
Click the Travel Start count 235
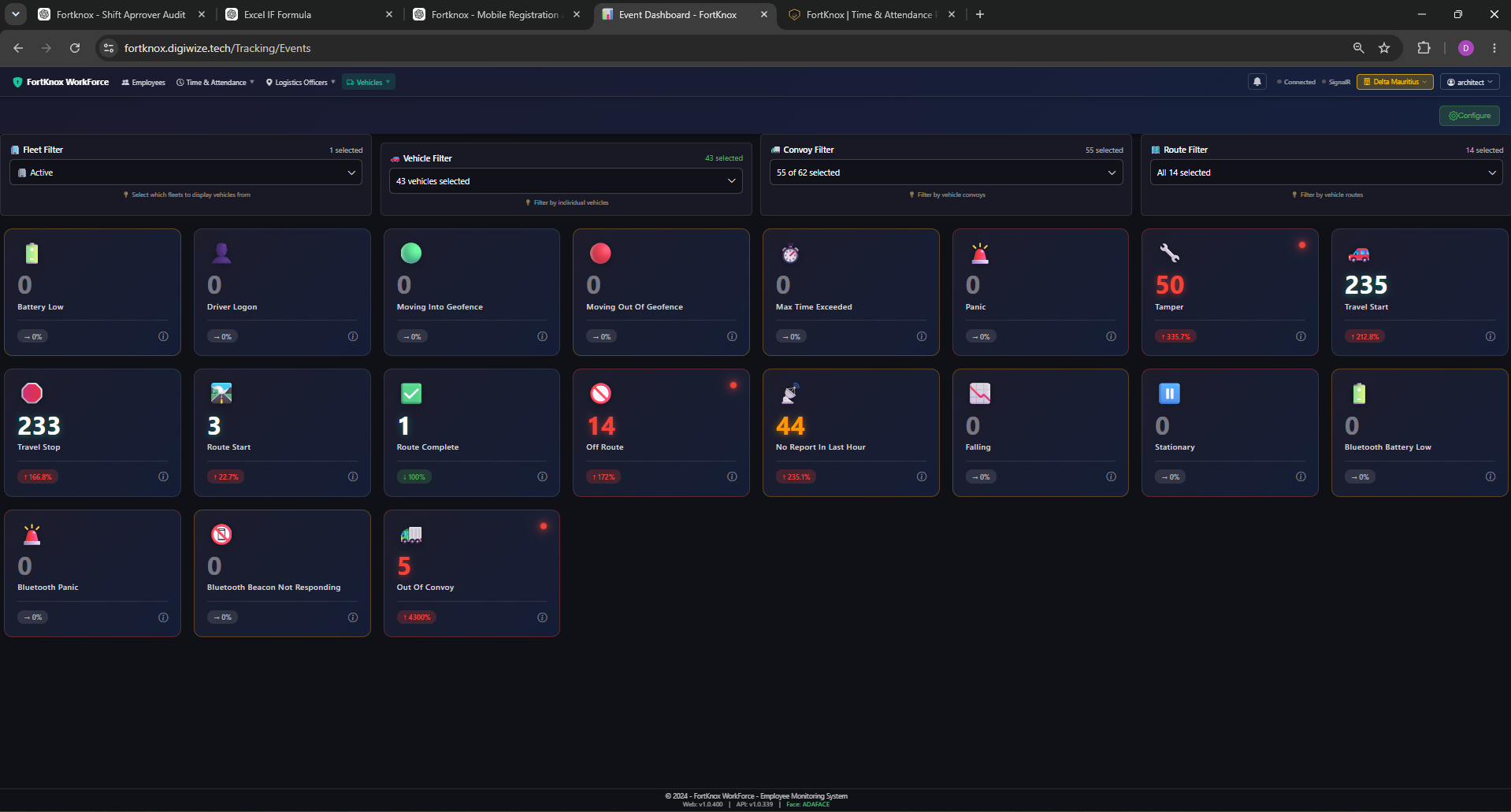[1366, 285]
